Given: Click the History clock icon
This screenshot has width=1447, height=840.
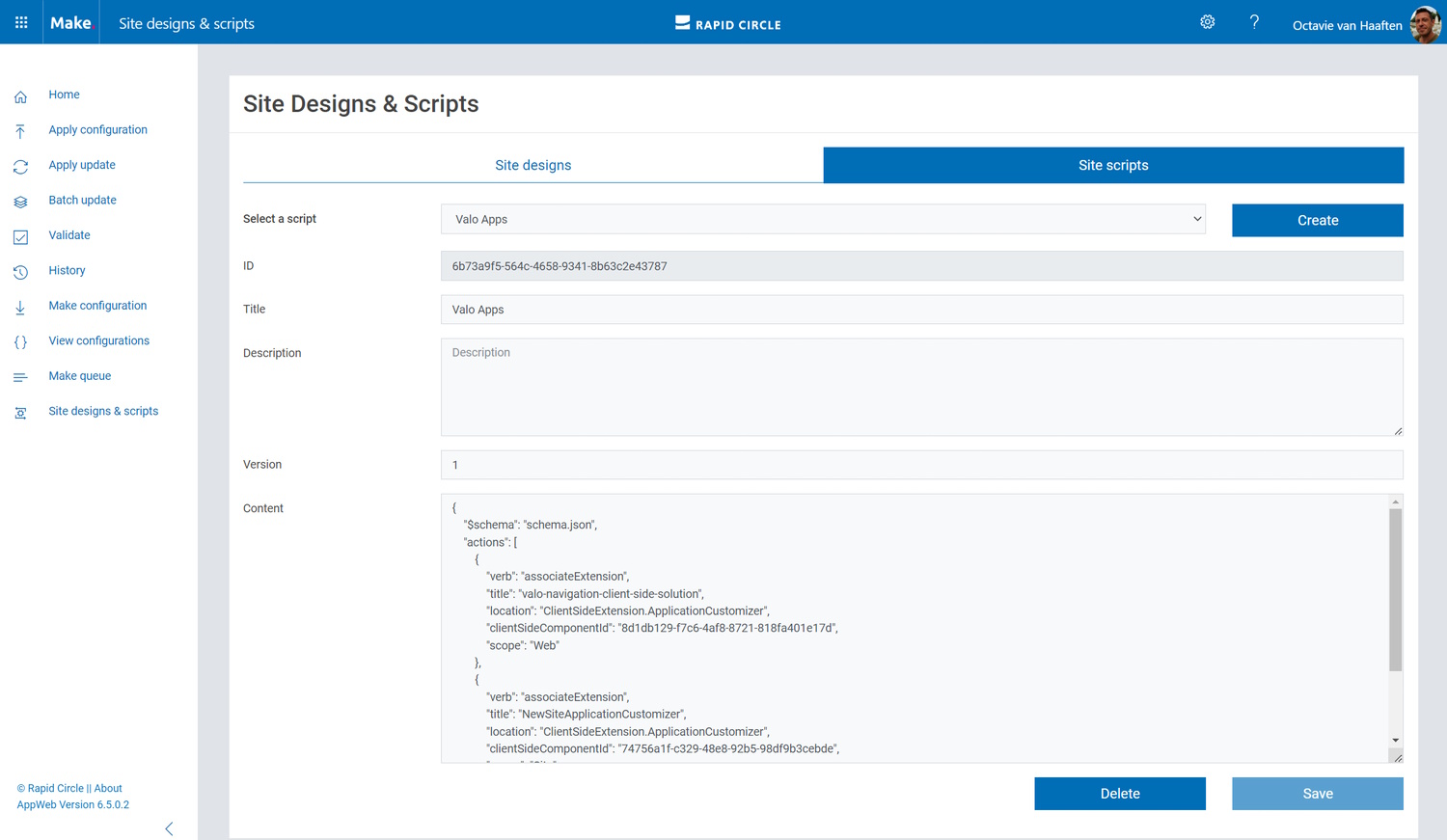Looking at the screenshot, I should [20, 272].
